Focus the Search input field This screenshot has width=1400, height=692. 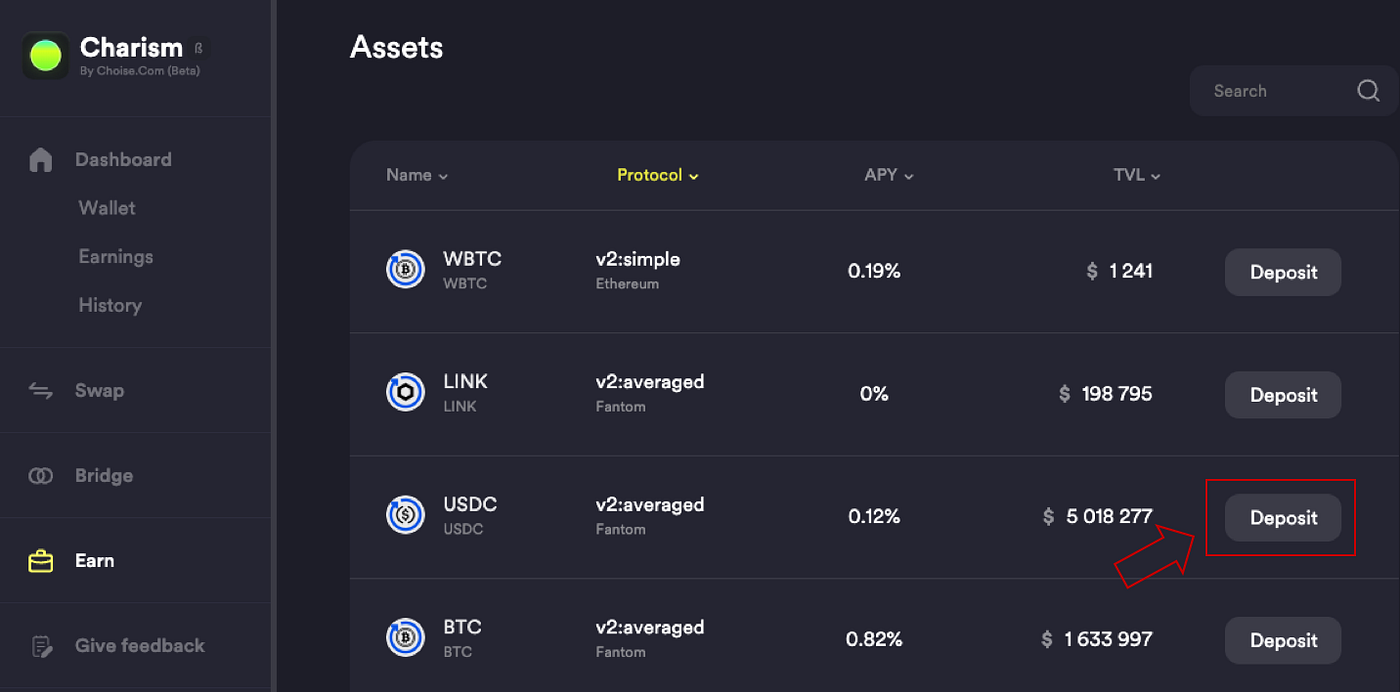click(1270, 91)
